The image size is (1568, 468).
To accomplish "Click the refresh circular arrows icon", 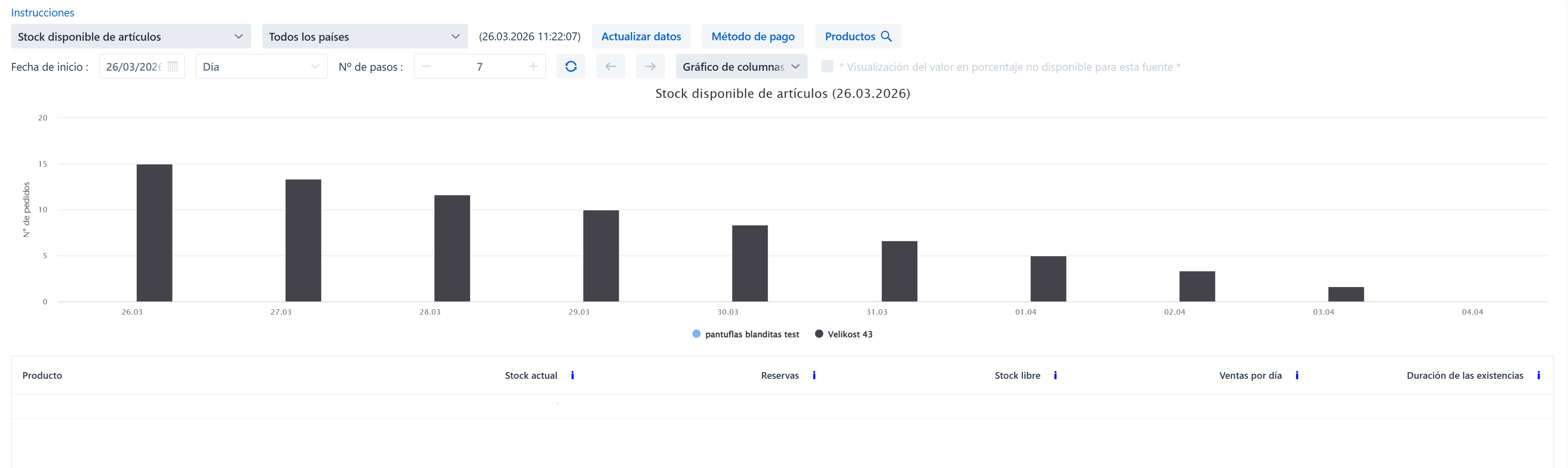I will click(570, 66).
